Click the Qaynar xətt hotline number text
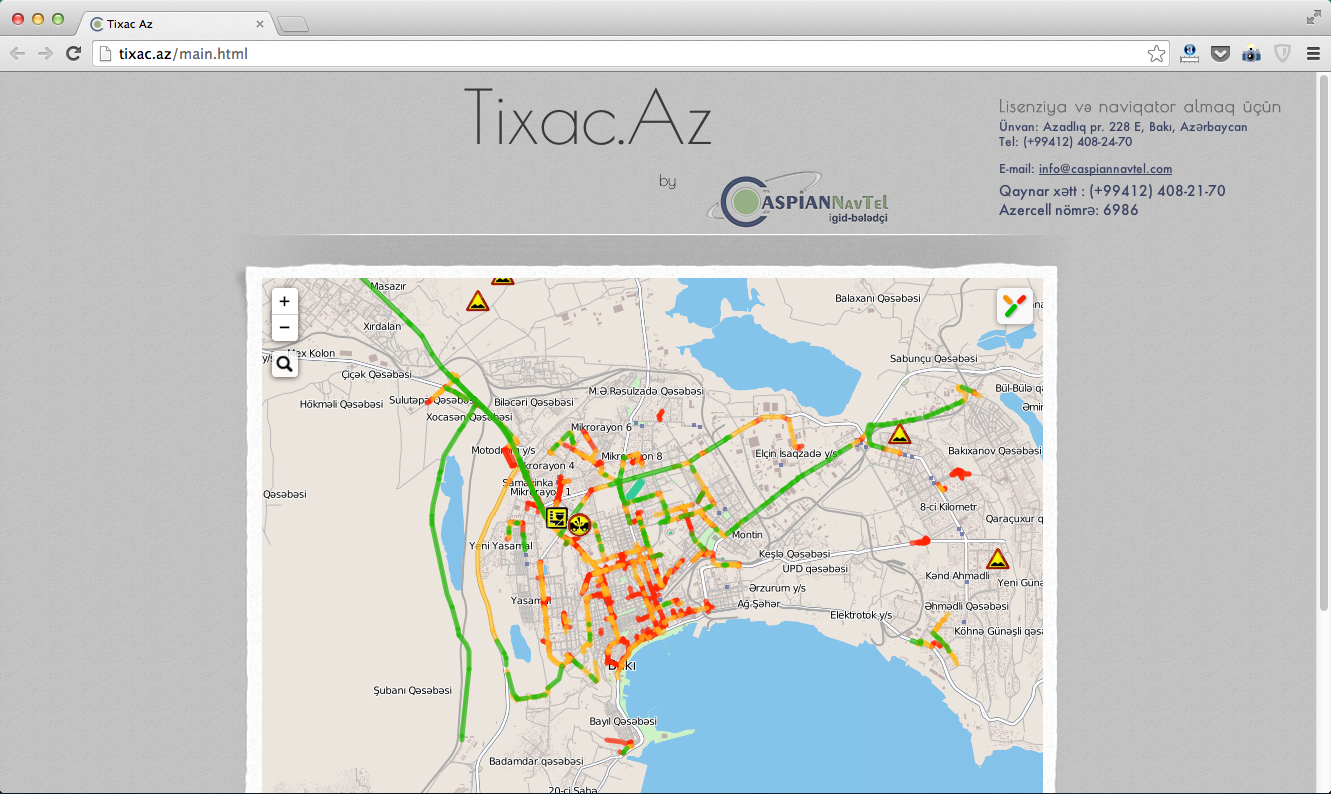The image size is (1331, 794). (x=1112, y=191)
